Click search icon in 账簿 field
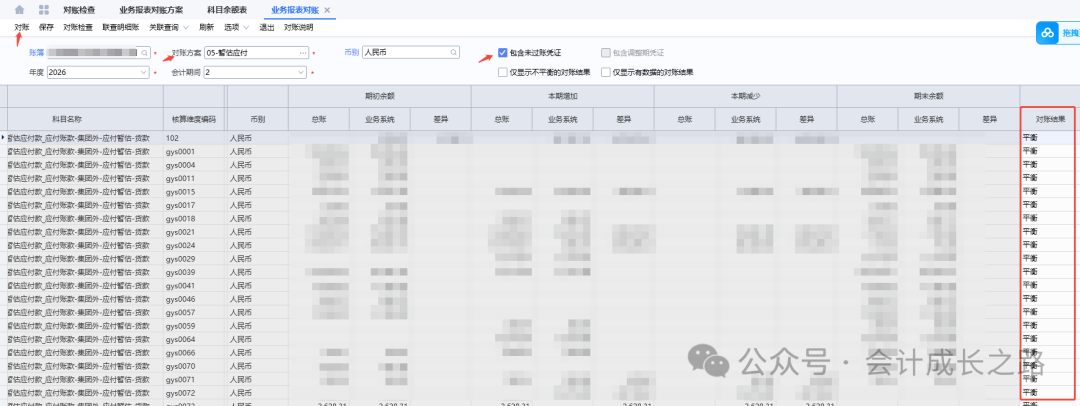The height and width of the screenshot is (406, 1080). 144,52
